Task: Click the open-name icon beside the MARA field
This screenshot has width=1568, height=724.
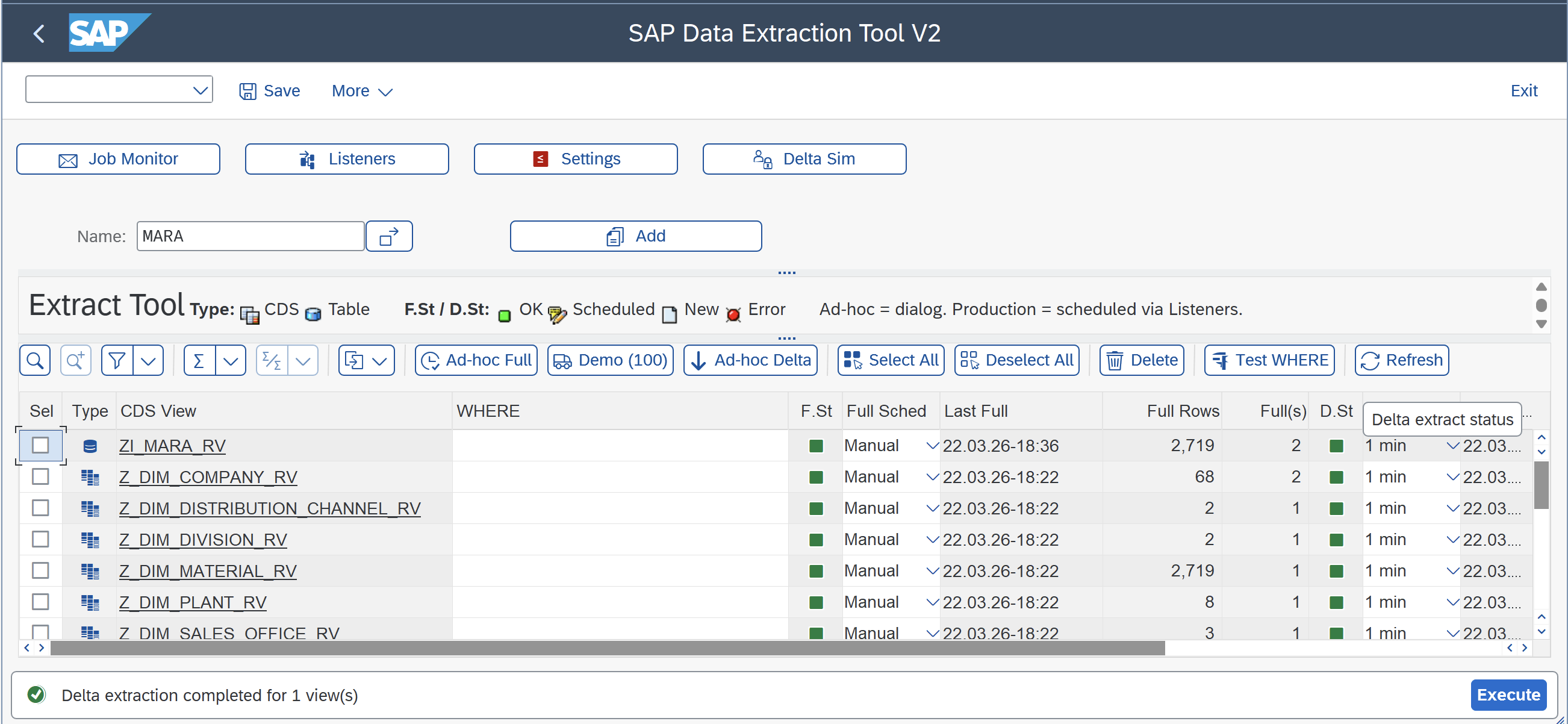Action: point(389,236)
